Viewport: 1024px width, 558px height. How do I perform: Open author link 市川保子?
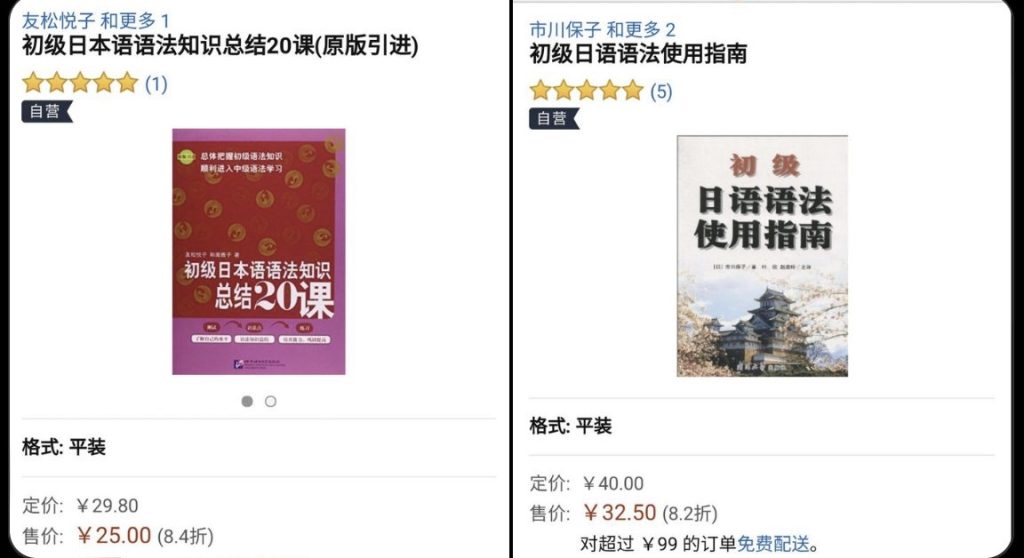pyautogui.click(x=565, y=29)
